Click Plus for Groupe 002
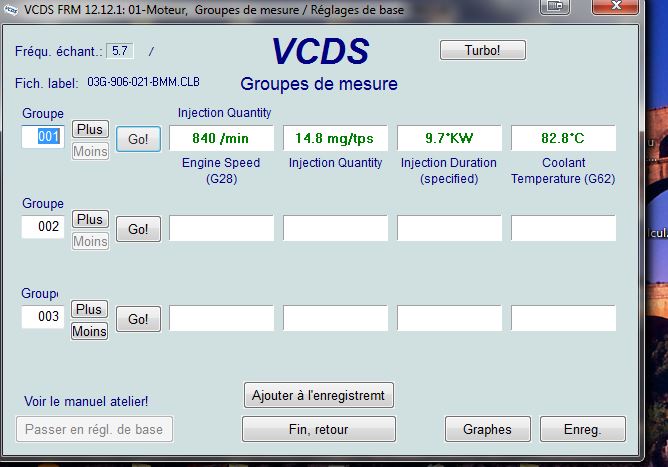Image resolution: width=668 pixels, height=467 pixels. click(90, 219)
